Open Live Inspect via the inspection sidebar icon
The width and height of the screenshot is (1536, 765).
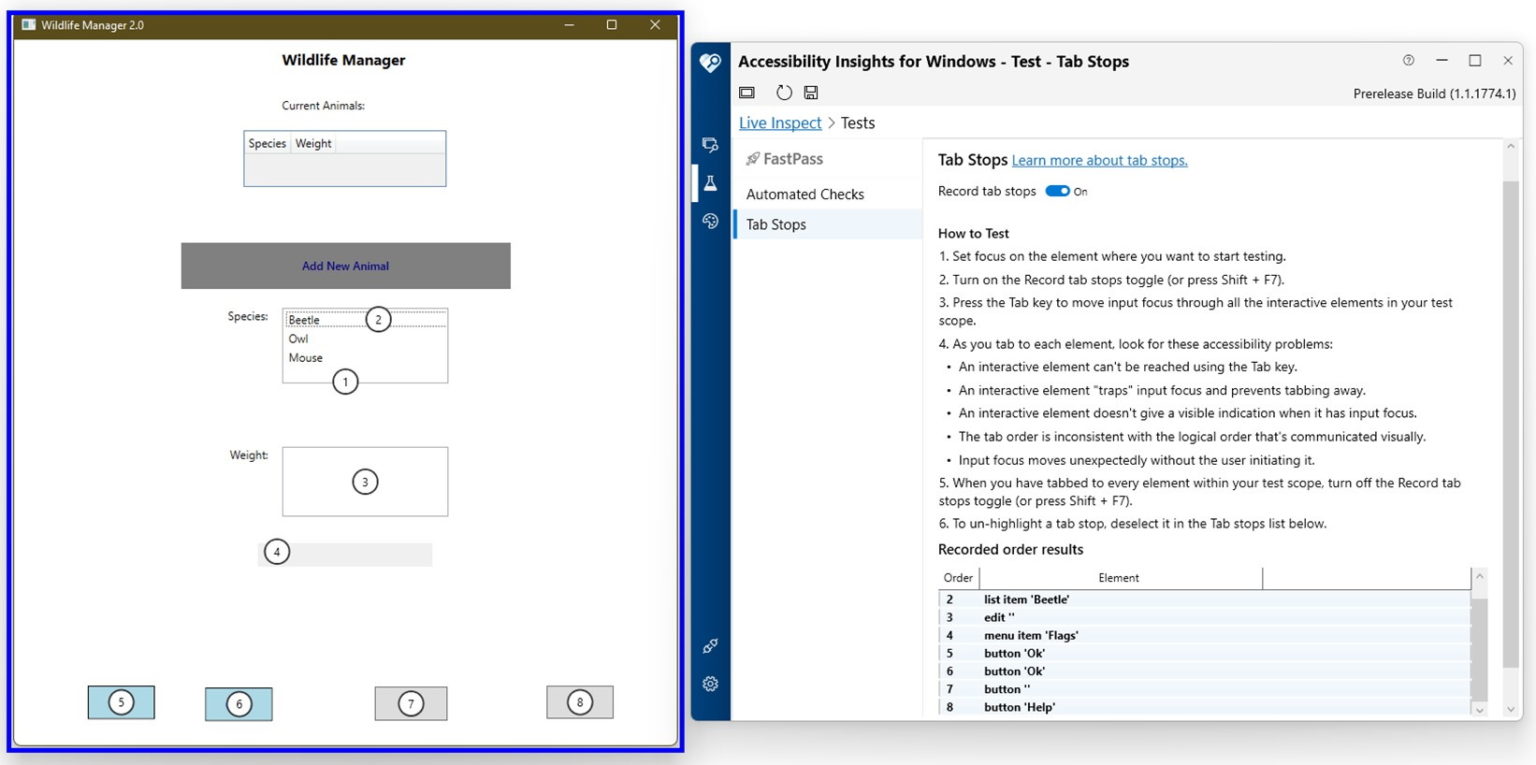tap(710, 144)
